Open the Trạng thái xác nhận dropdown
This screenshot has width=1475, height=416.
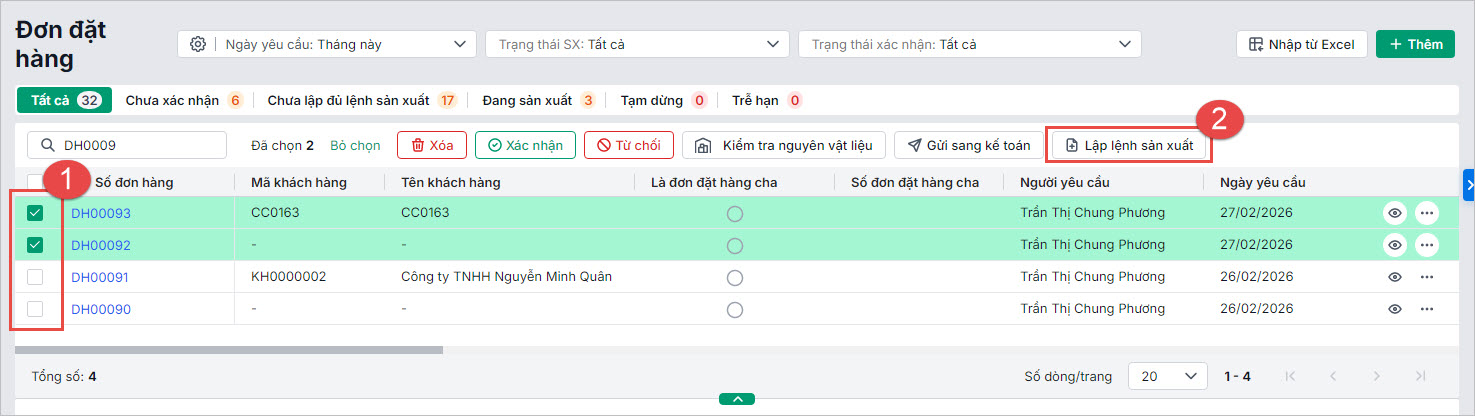(x=969, y=44)
